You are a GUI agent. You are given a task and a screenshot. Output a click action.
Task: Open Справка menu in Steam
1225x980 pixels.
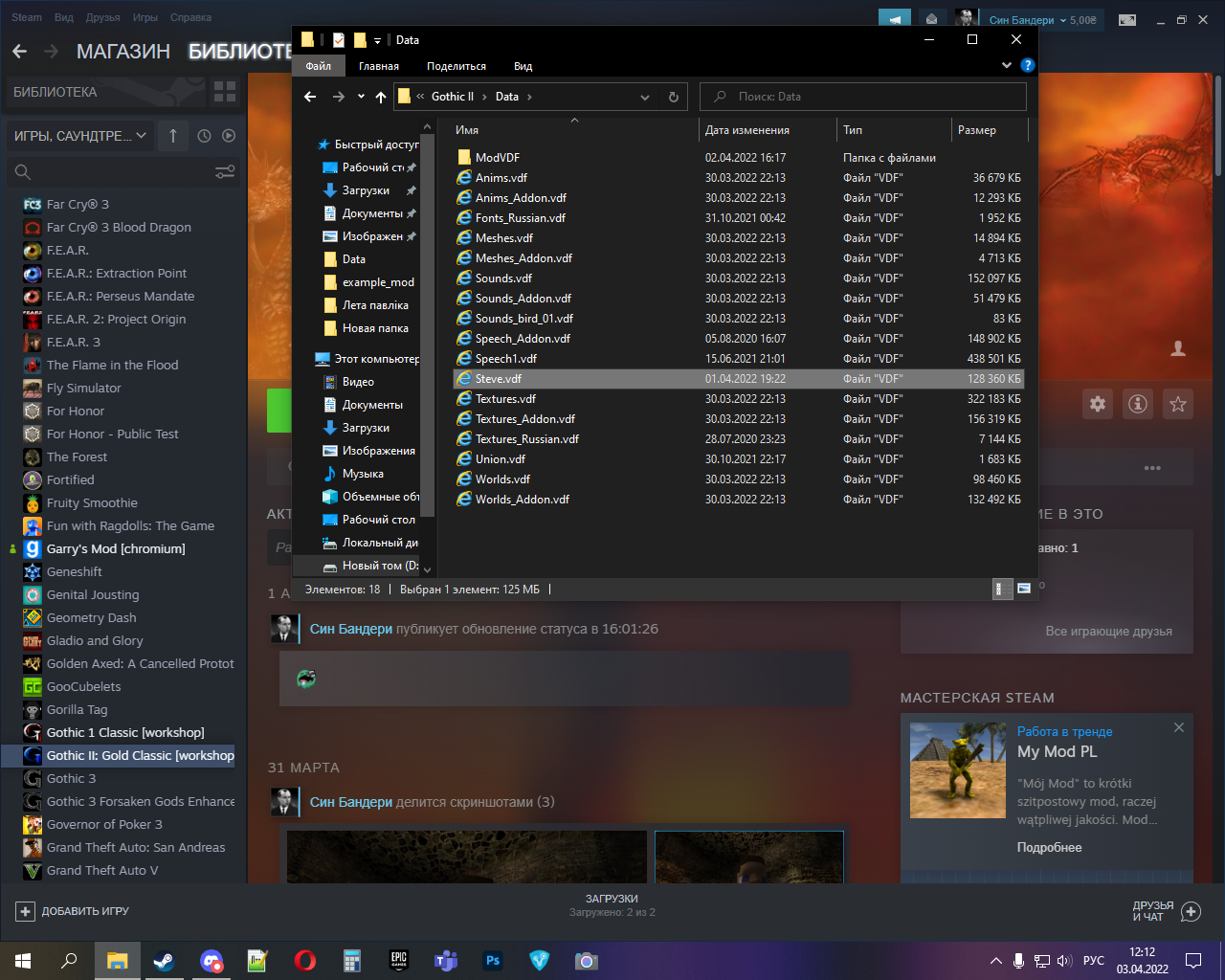(x=190, y=17)
